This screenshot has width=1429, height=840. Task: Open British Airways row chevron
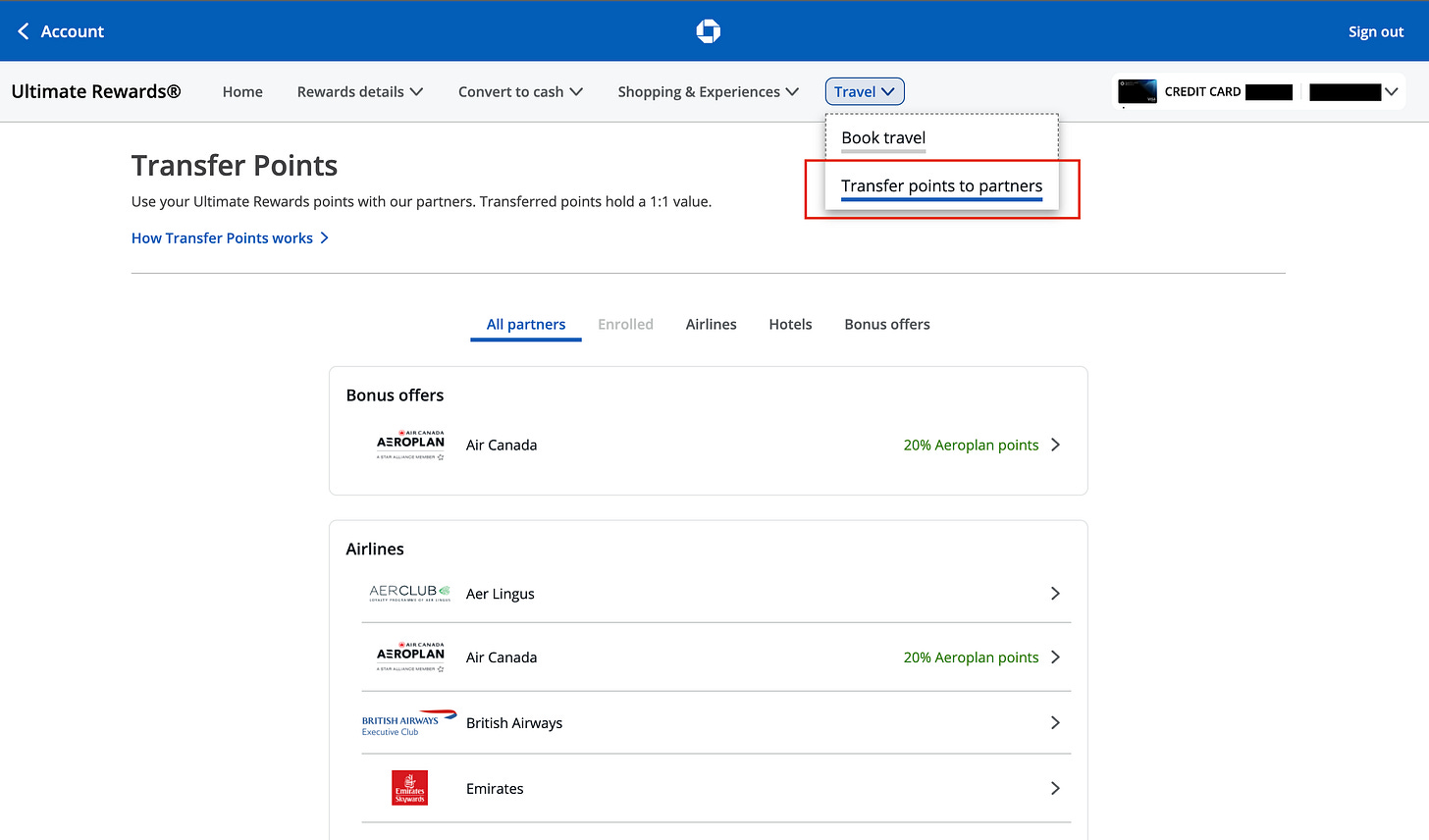click(1055, 723)
